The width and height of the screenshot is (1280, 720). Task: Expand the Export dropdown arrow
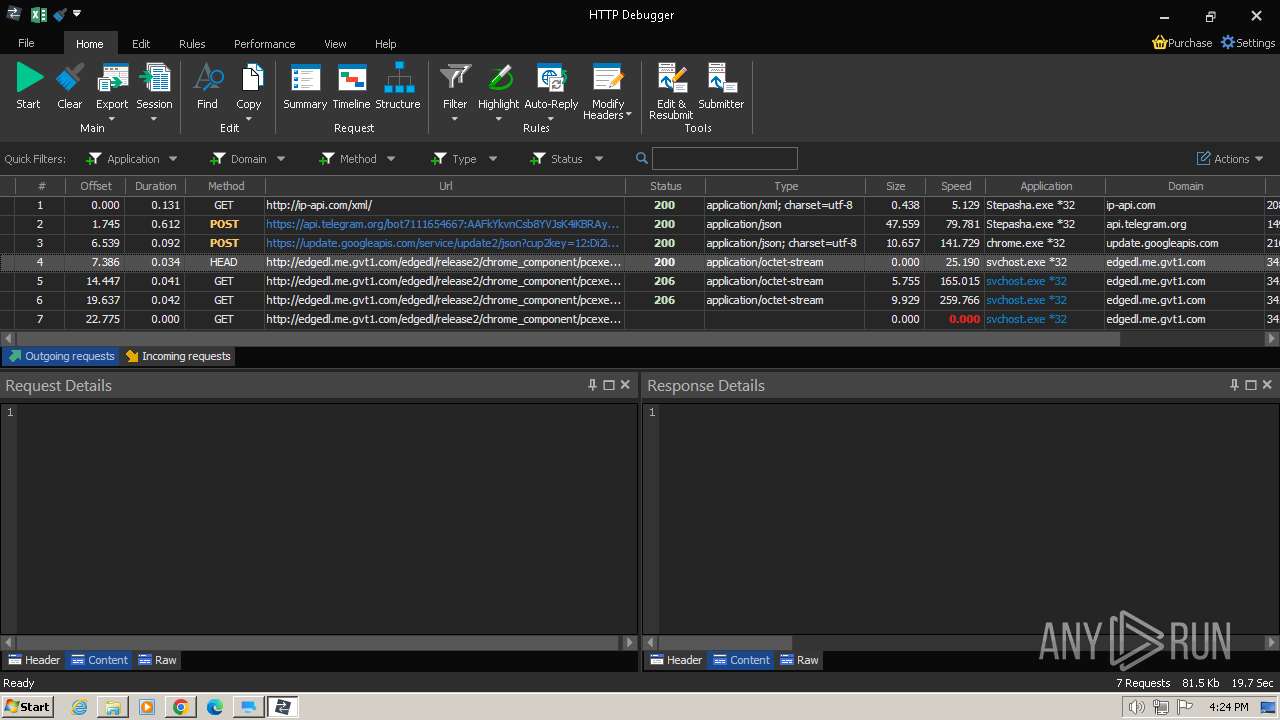tap(112, 119)
